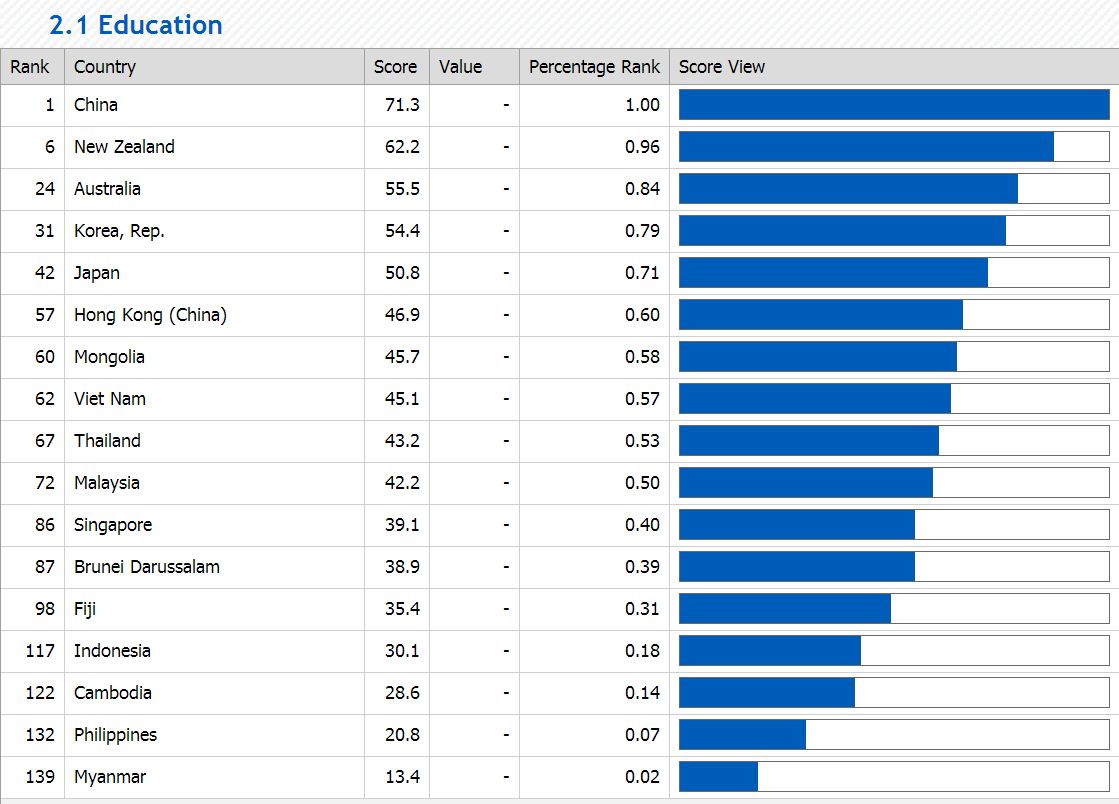The image size is (1119, 804).
Task: Click rank number 98 for Fiji
Action: (45, 608)
